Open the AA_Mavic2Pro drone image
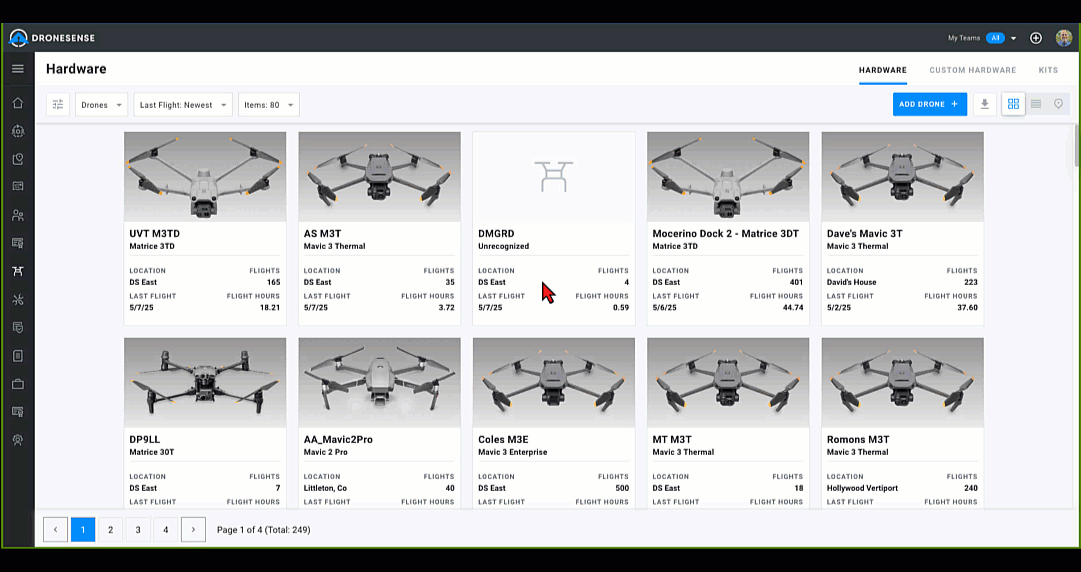1081x572 pixels. tap(379, 382)
